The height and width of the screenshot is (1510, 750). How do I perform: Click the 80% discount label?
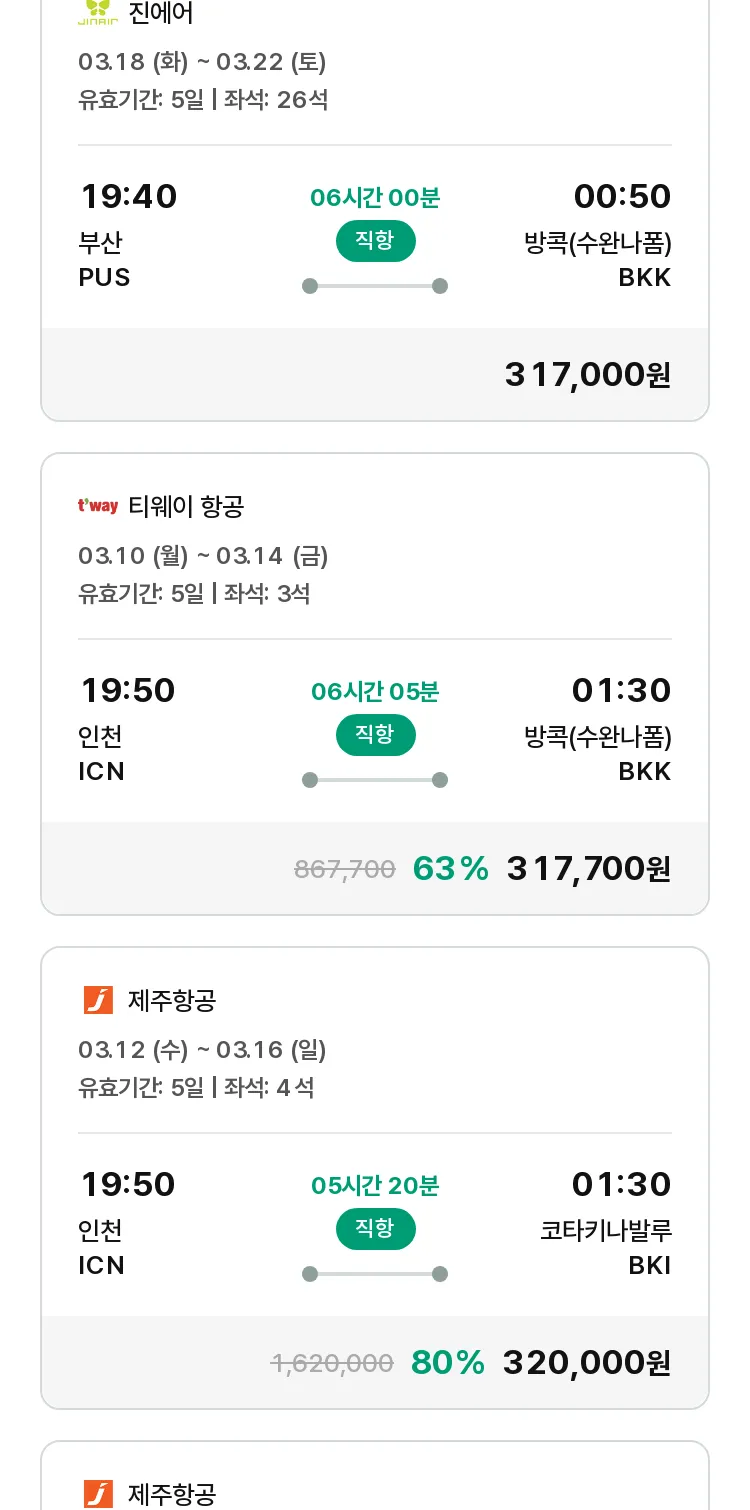[447, 1363]
